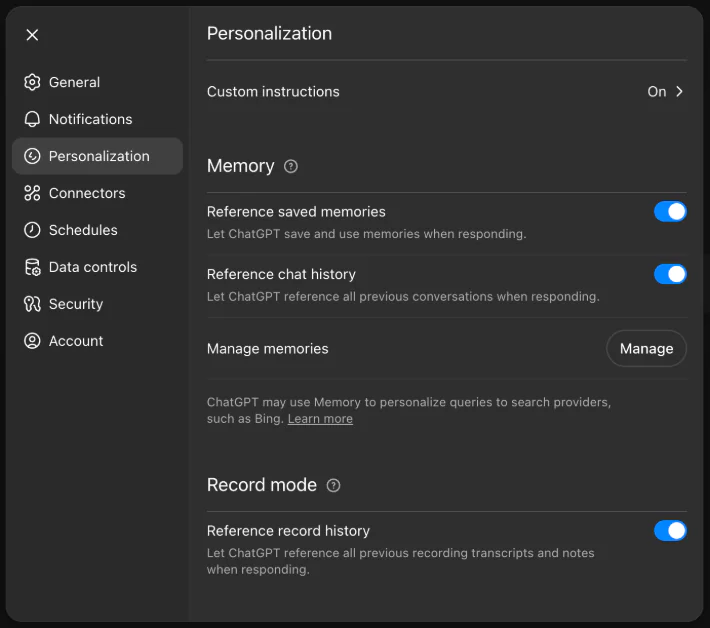Click the Connectors icon in sidebar
Image resolution: width=710 pixels, height=628 pixels.
coord(32,193)
